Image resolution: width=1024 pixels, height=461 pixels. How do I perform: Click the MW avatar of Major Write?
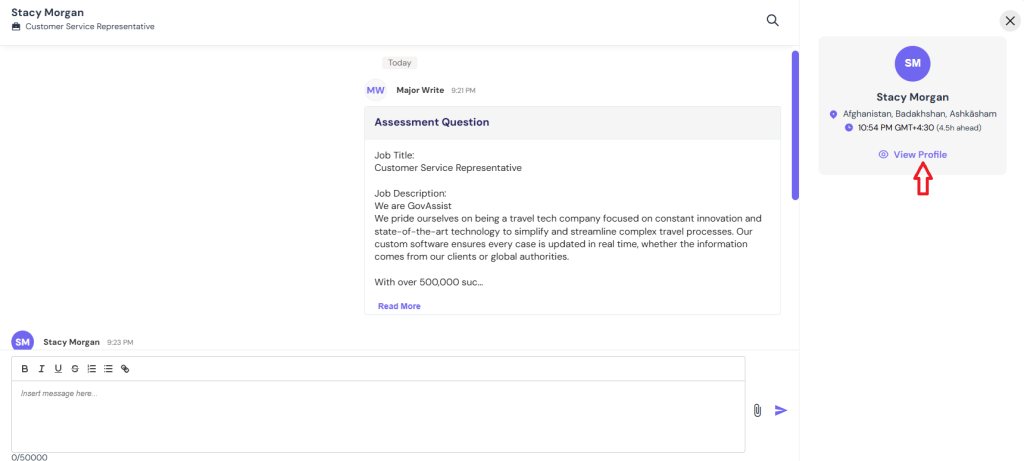point(376,90)
